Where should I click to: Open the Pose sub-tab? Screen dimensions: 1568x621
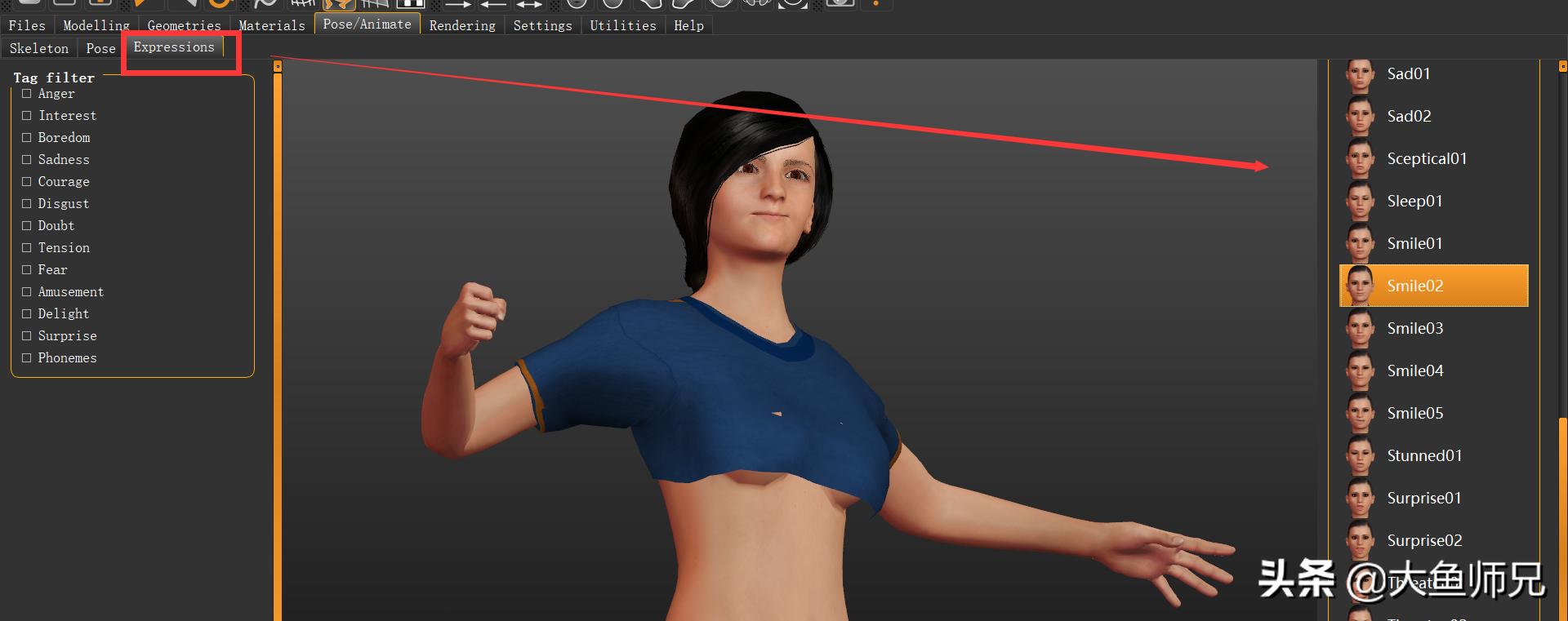[101, 48]
